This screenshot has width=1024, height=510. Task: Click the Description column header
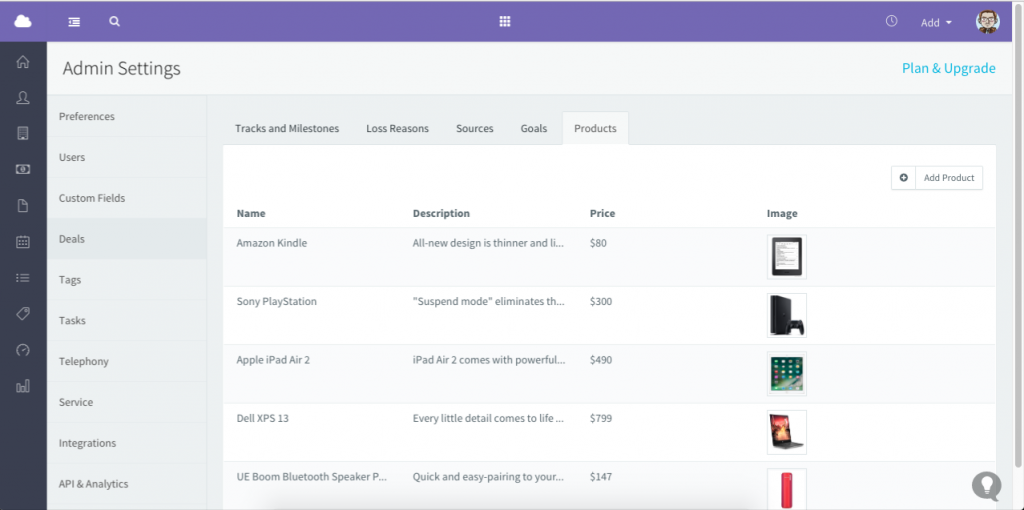441,214
